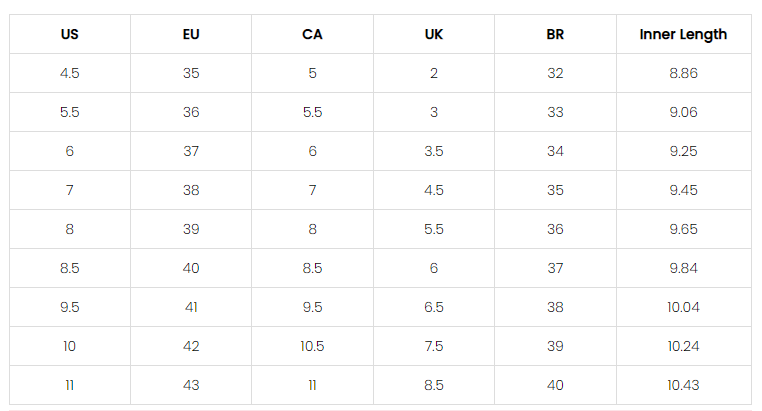The image size is (762, 411).
Task: Click the EU size 43 cell
Action: pyautogui.click(x=191, y=385)
